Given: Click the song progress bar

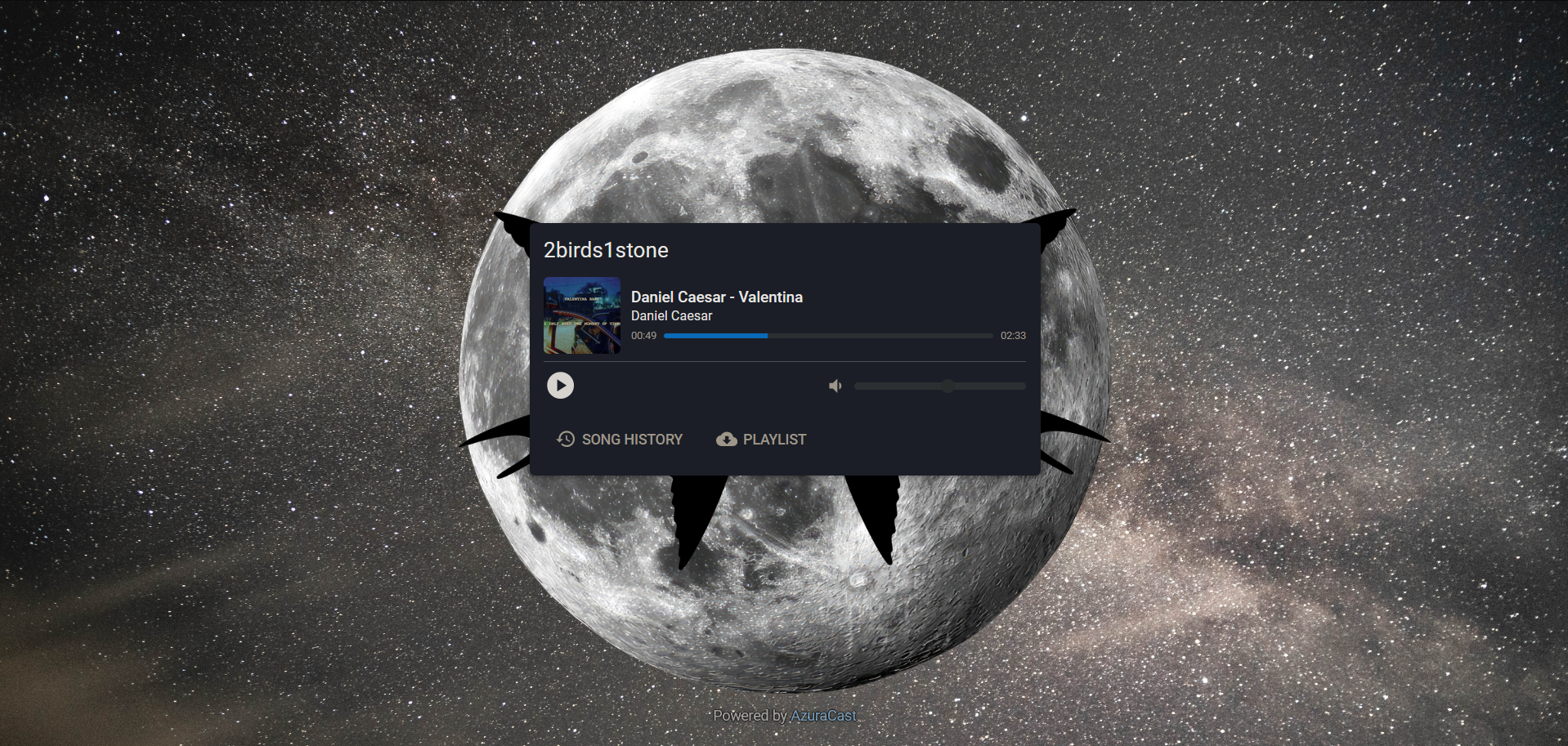Looking at the screenshot, I should pyautogui.click(x=828, y=336).
